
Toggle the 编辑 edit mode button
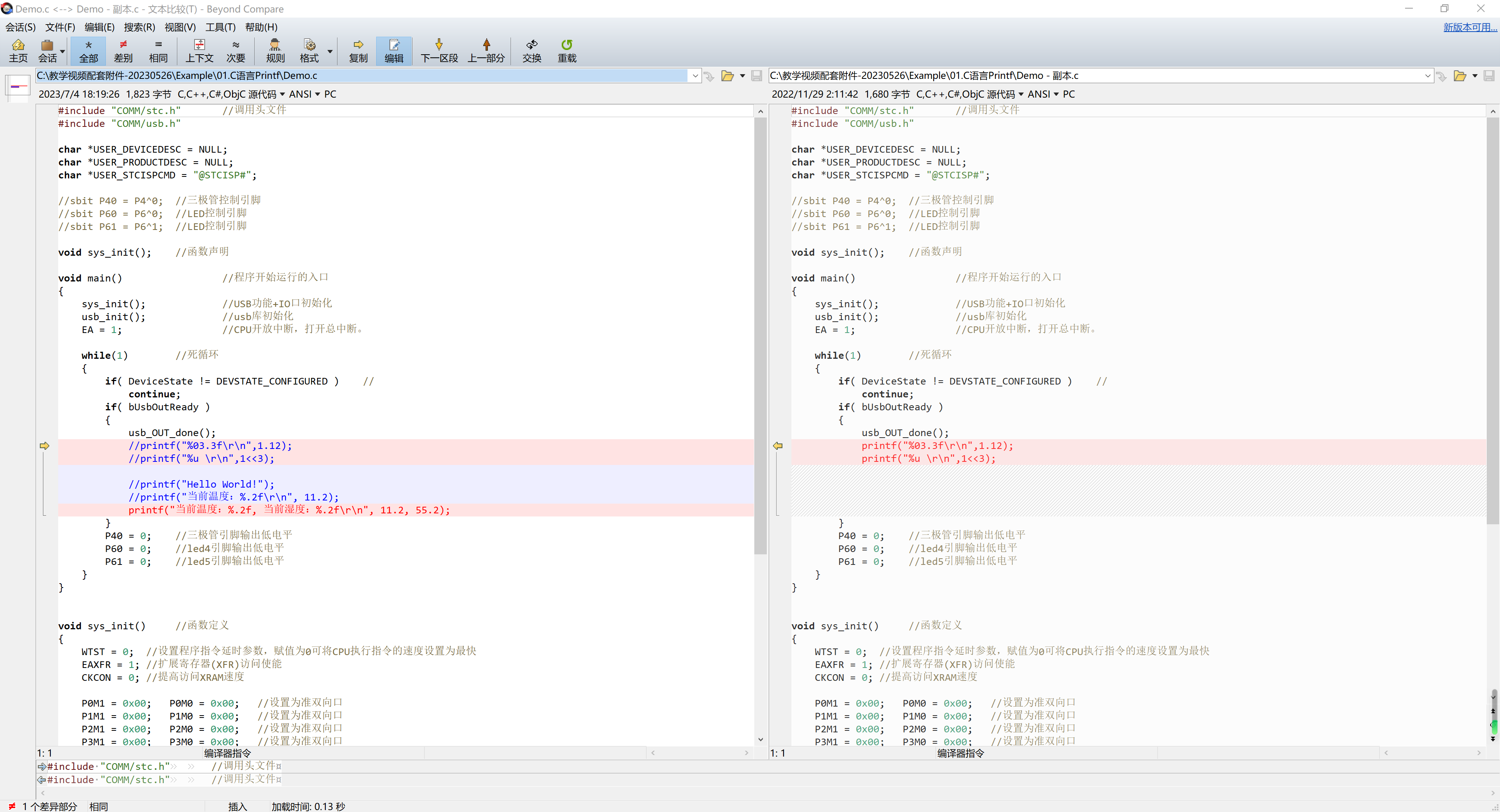[394, 51]
